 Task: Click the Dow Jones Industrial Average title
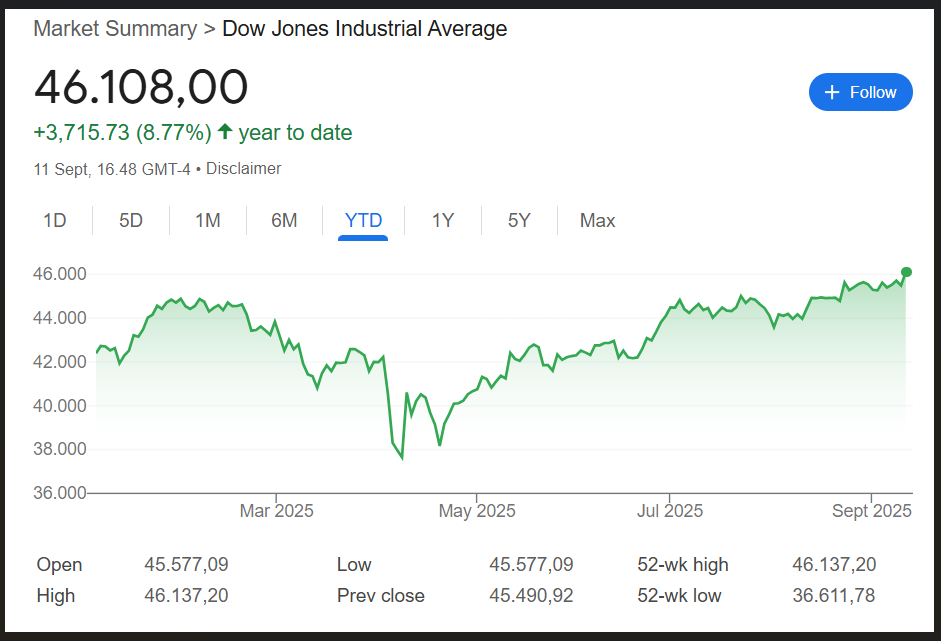pos(364,28)
